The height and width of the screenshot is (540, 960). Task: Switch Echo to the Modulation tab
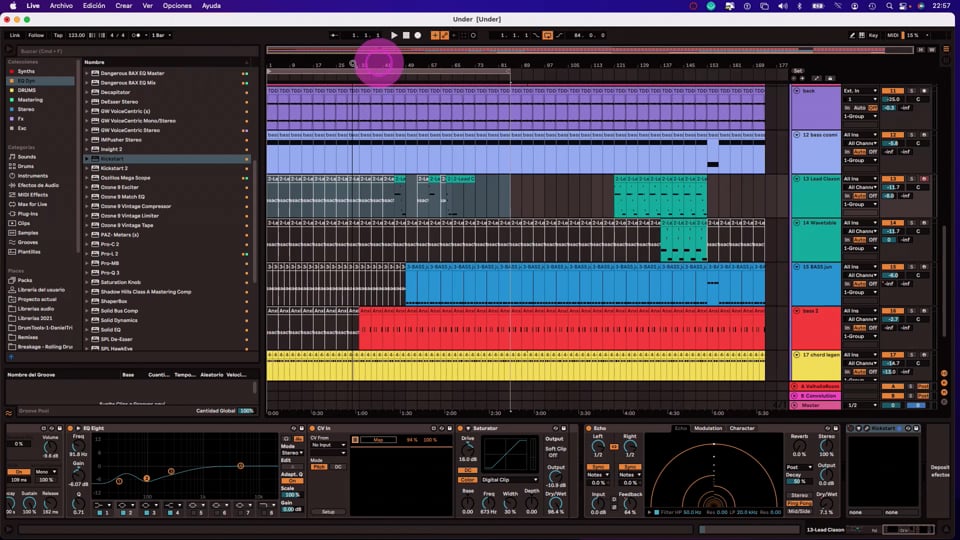click(x=708, y=429)
